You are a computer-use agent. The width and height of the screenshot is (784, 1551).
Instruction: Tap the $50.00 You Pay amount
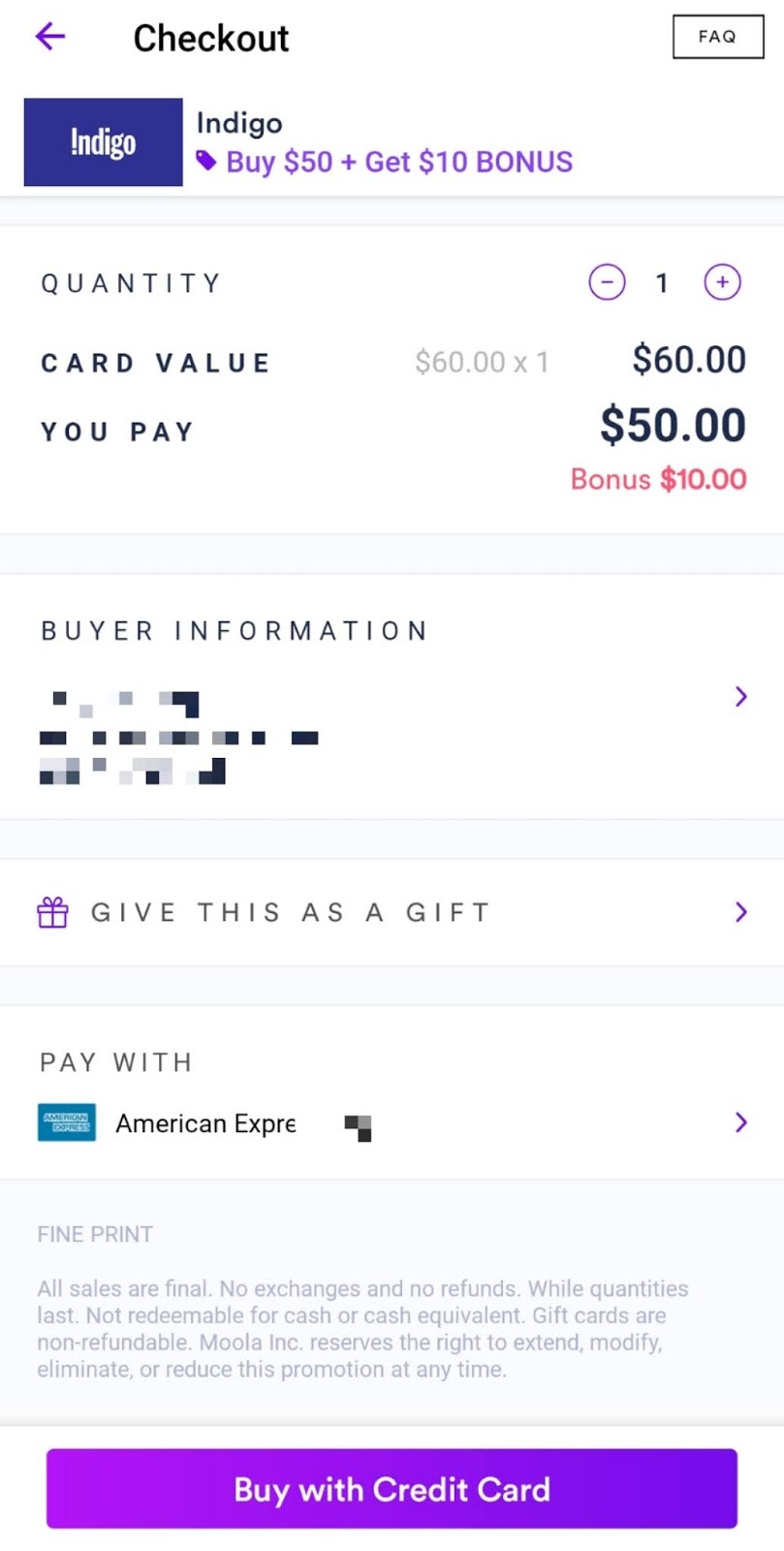pos(673,426)
